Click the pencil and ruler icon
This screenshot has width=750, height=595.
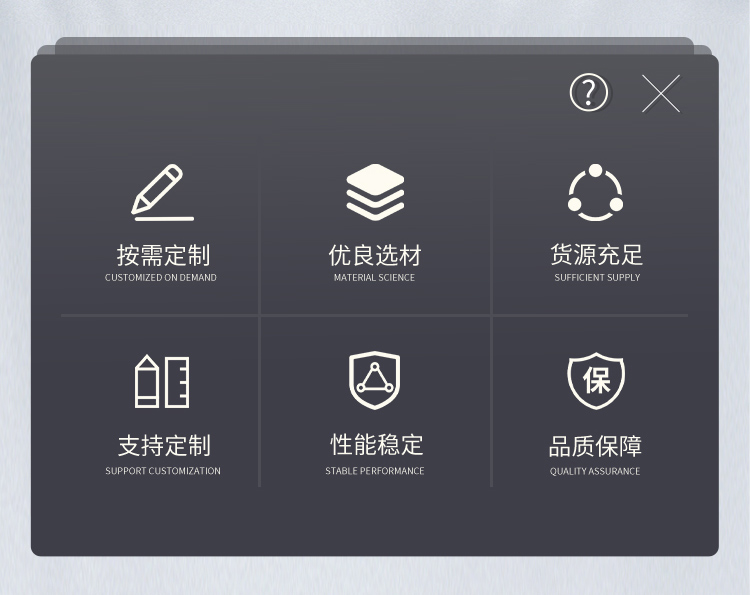pyautogui.click(x=162, y=381)
